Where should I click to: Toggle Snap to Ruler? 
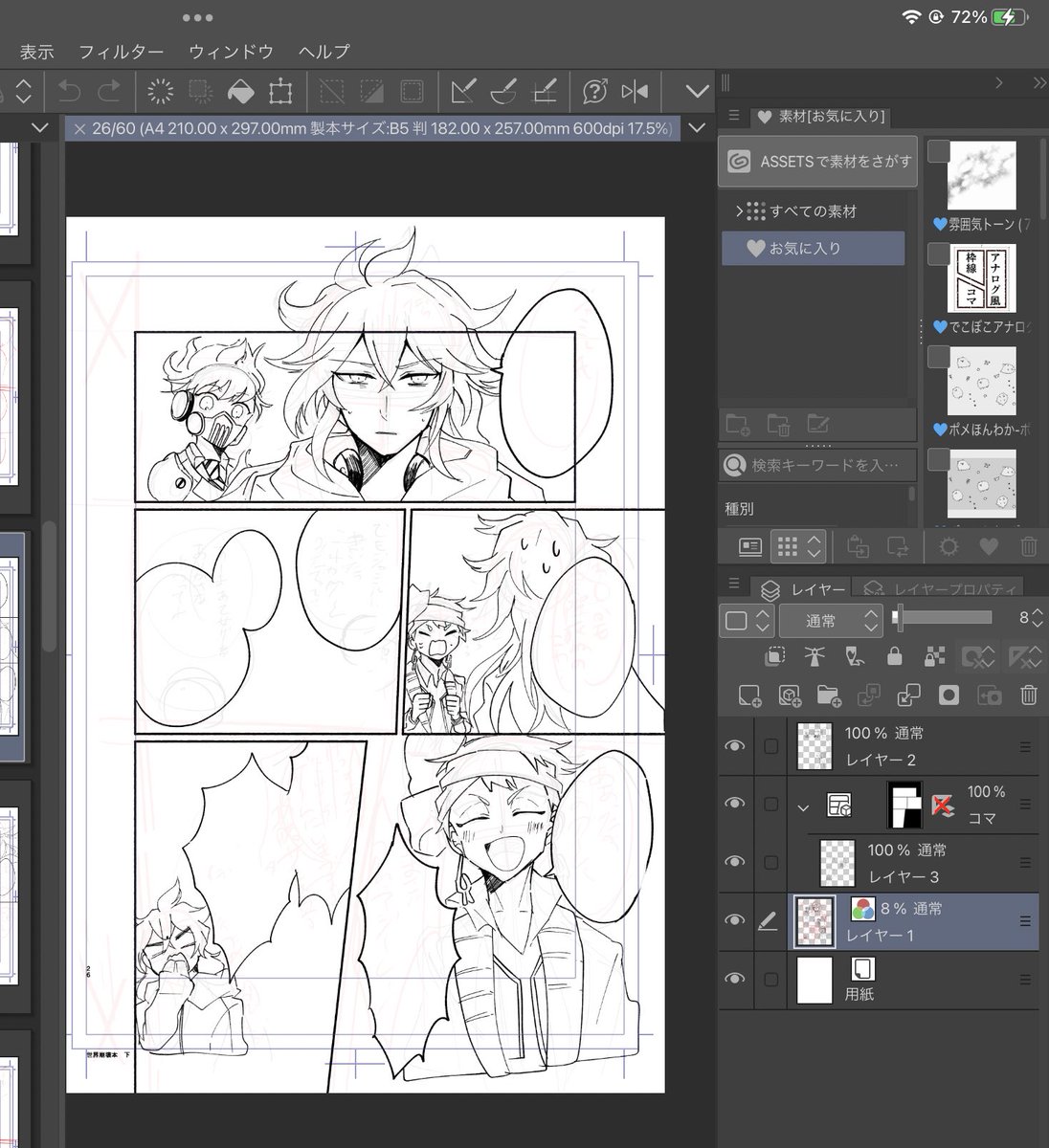tap(463, 92)
